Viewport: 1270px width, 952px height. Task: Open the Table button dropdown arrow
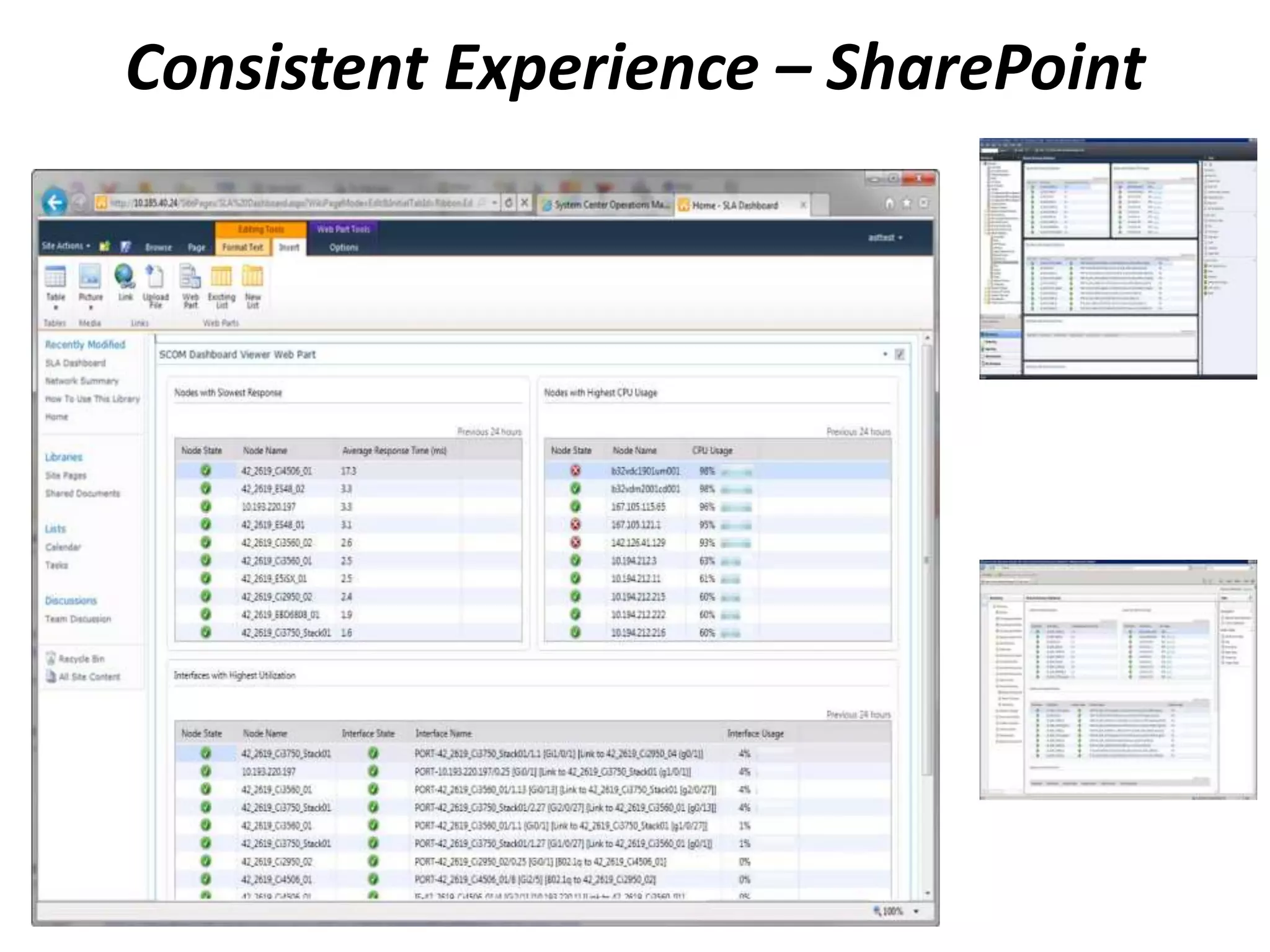(x=55, y=307)
